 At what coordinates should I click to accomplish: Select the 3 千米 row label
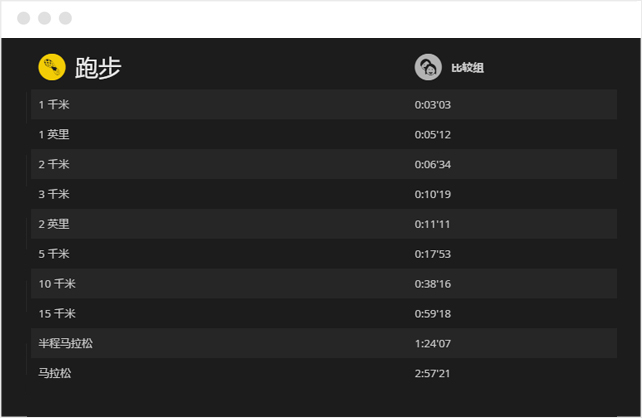coord(54,194)
